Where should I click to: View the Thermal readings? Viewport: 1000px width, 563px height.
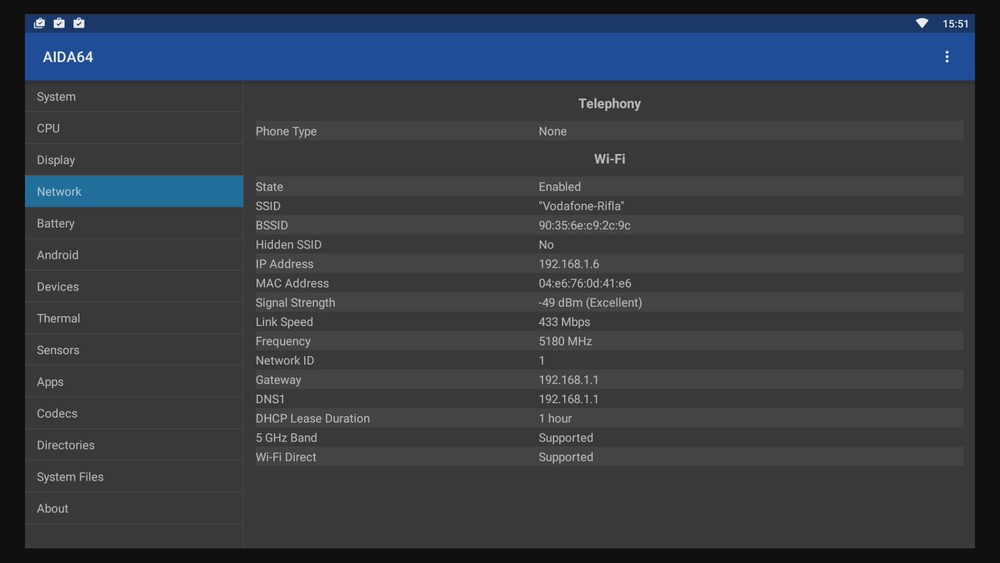134,318
